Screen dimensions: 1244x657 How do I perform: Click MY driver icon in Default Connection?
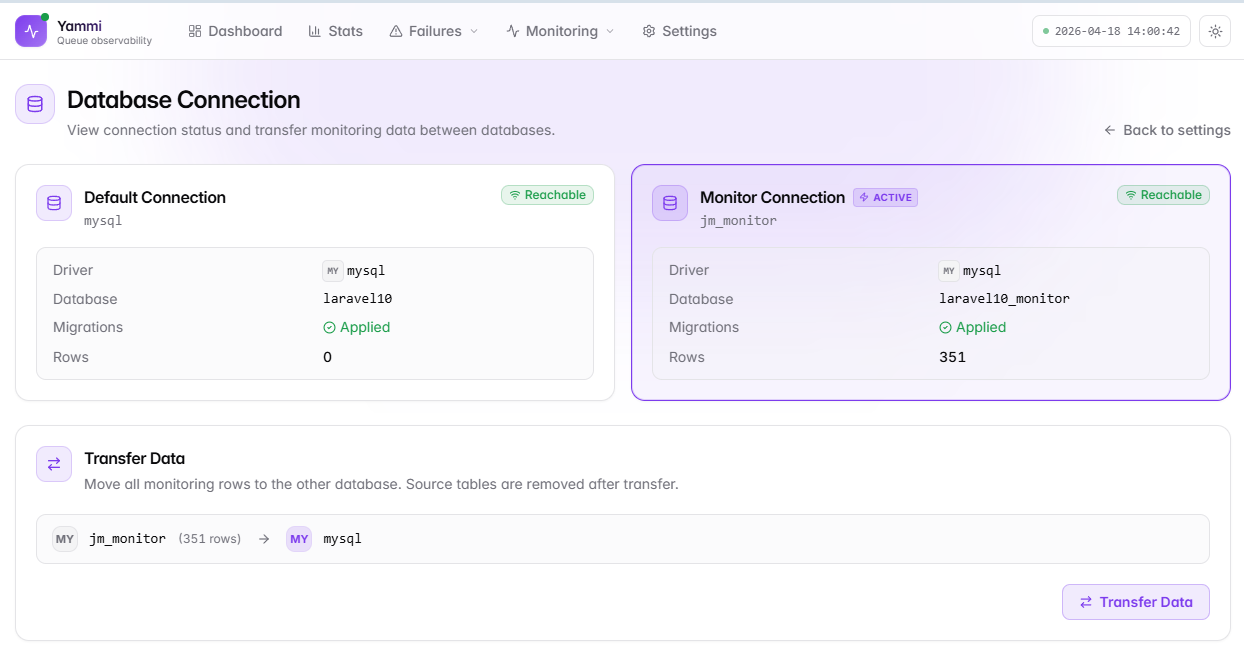[333, 271]
